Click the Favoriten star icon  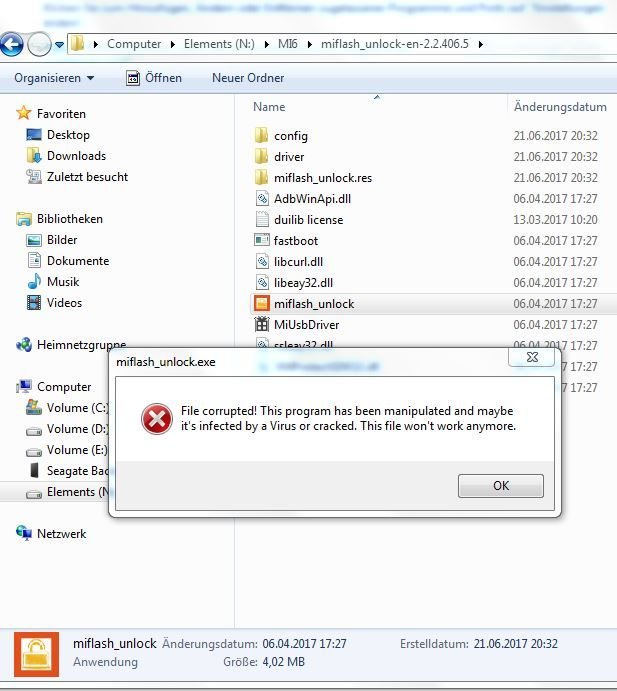24,113
